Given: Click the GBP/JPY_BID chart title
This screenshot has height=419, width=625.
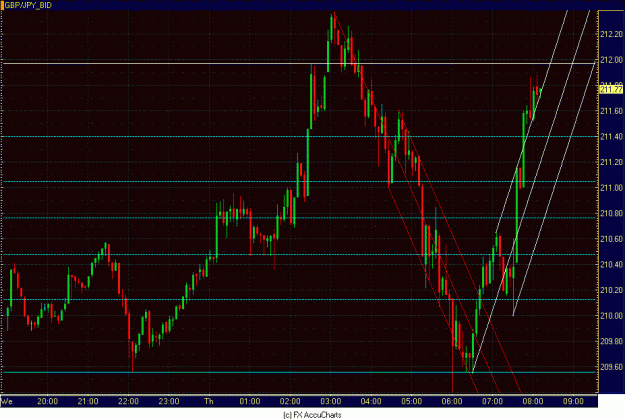Looking at the screenshot, I should tap(28, 5).
